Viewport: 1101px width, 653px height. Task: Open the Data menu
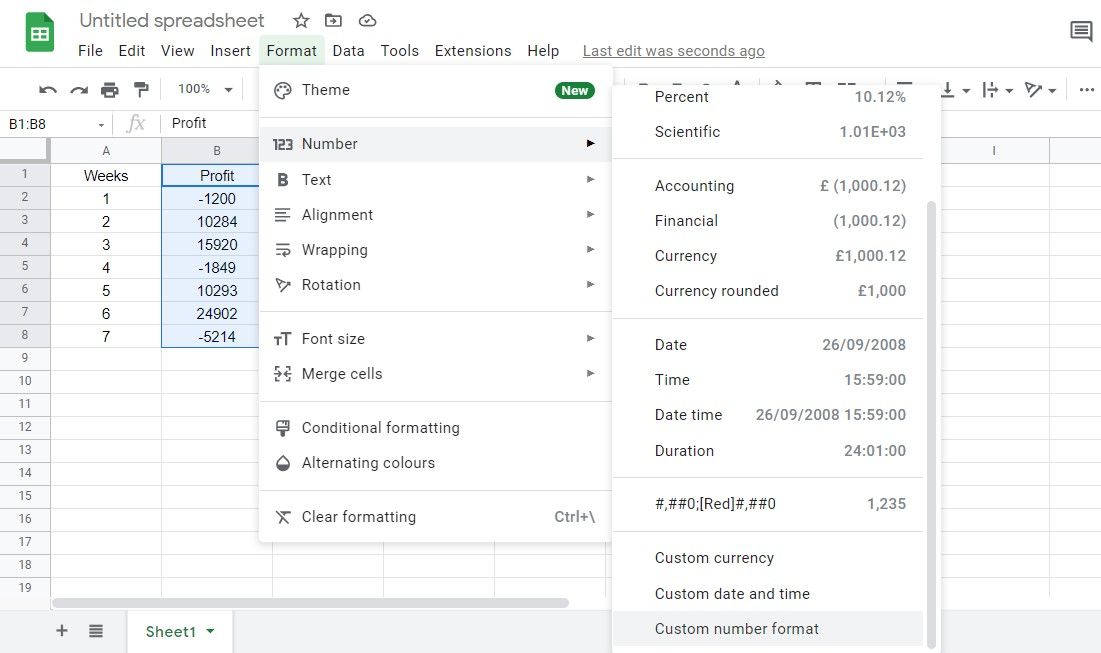pyautogui.click(x=348, y=51)
